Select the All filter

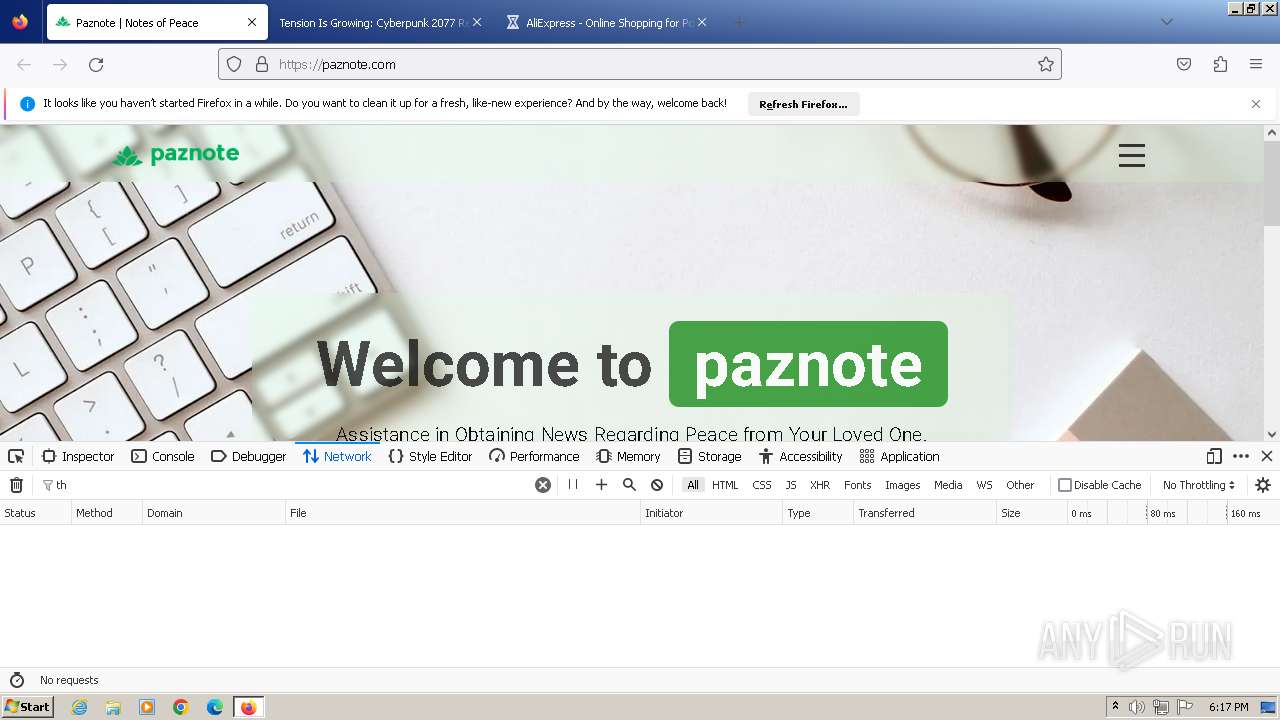point(693,485)
